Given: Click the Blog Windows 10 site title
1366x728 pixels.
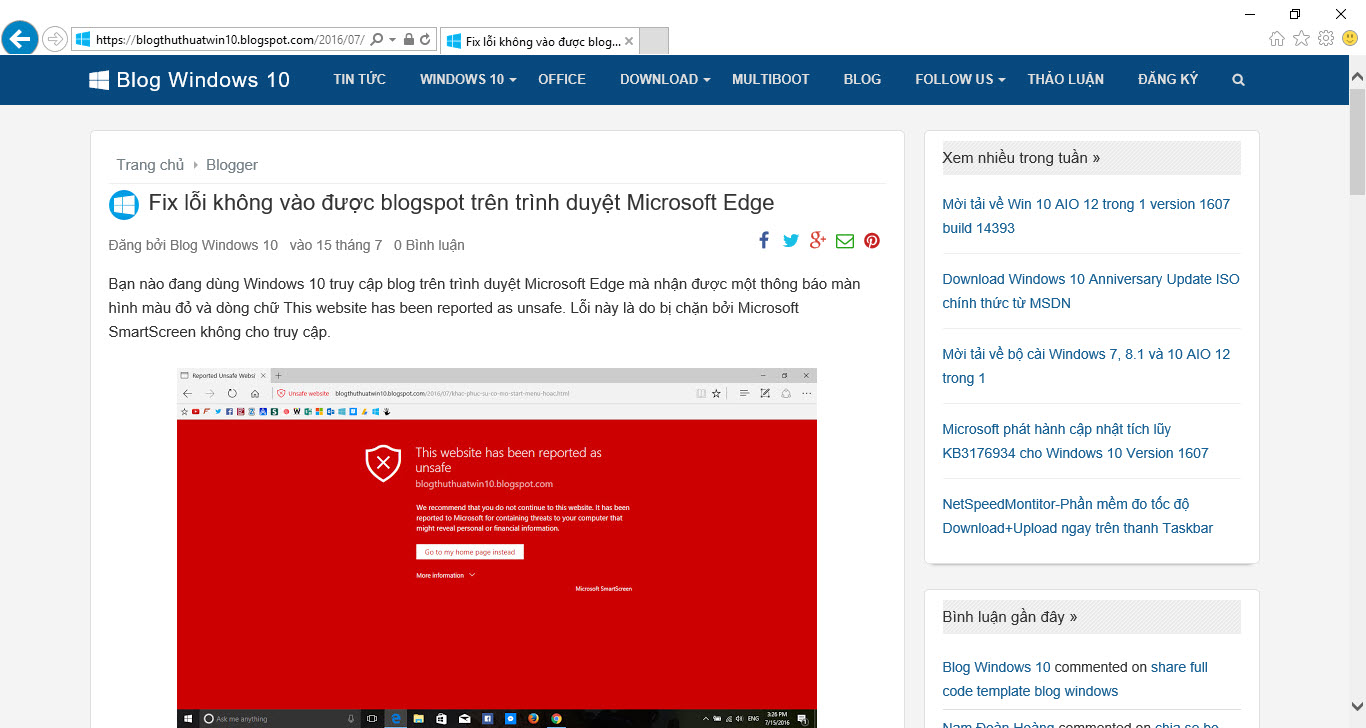Looking at the screenshot, I should click(x=203, y=80).
